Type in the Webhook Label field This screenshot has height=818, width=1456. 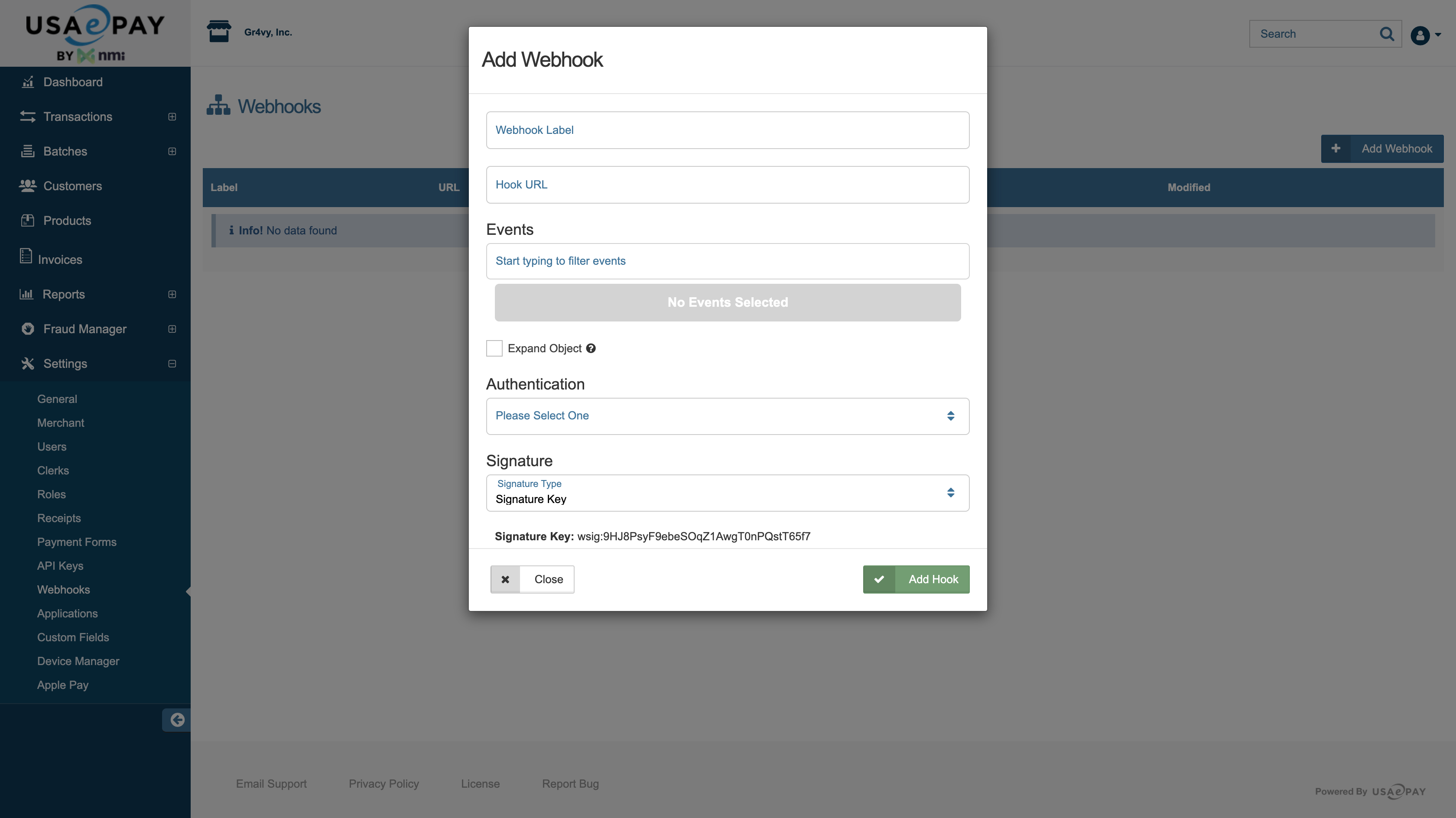(728, 130)
